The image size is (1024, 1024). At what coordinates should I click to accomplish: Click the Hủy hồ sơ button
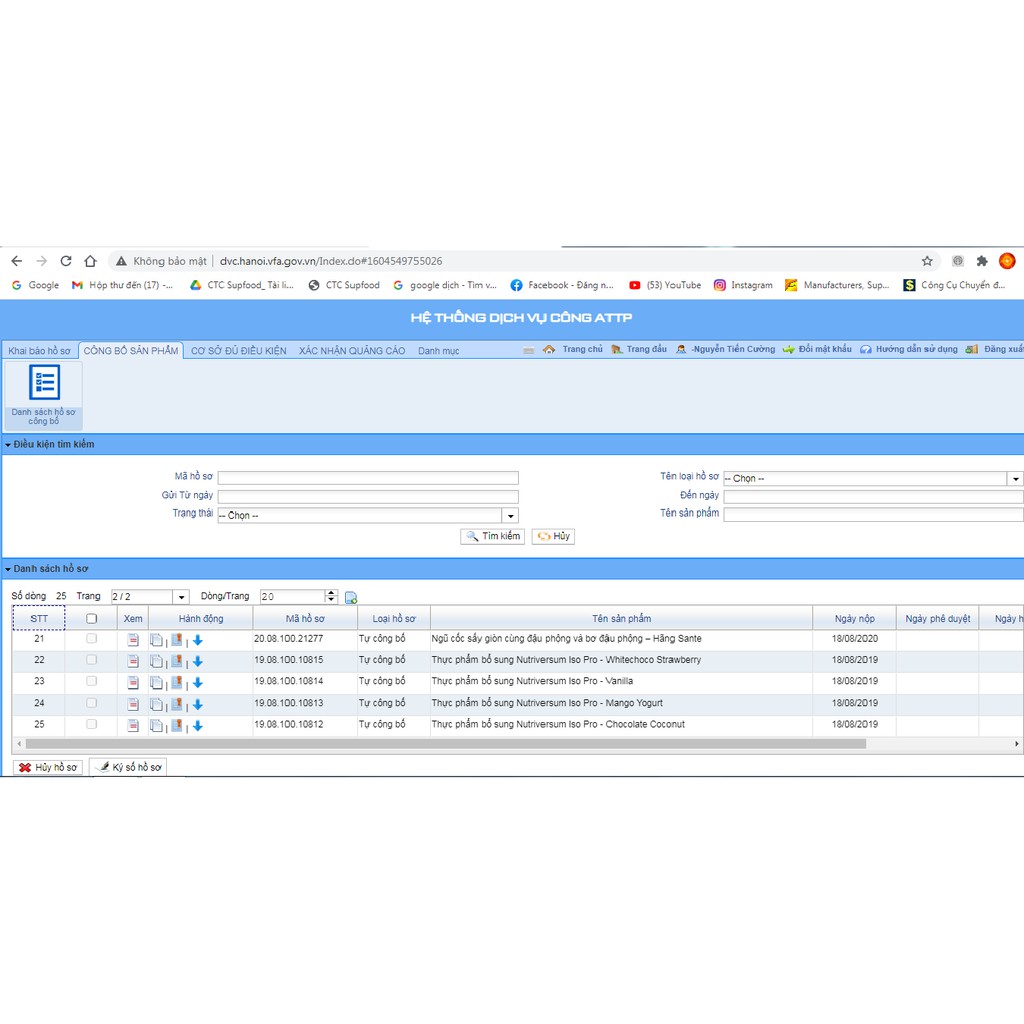48,768
